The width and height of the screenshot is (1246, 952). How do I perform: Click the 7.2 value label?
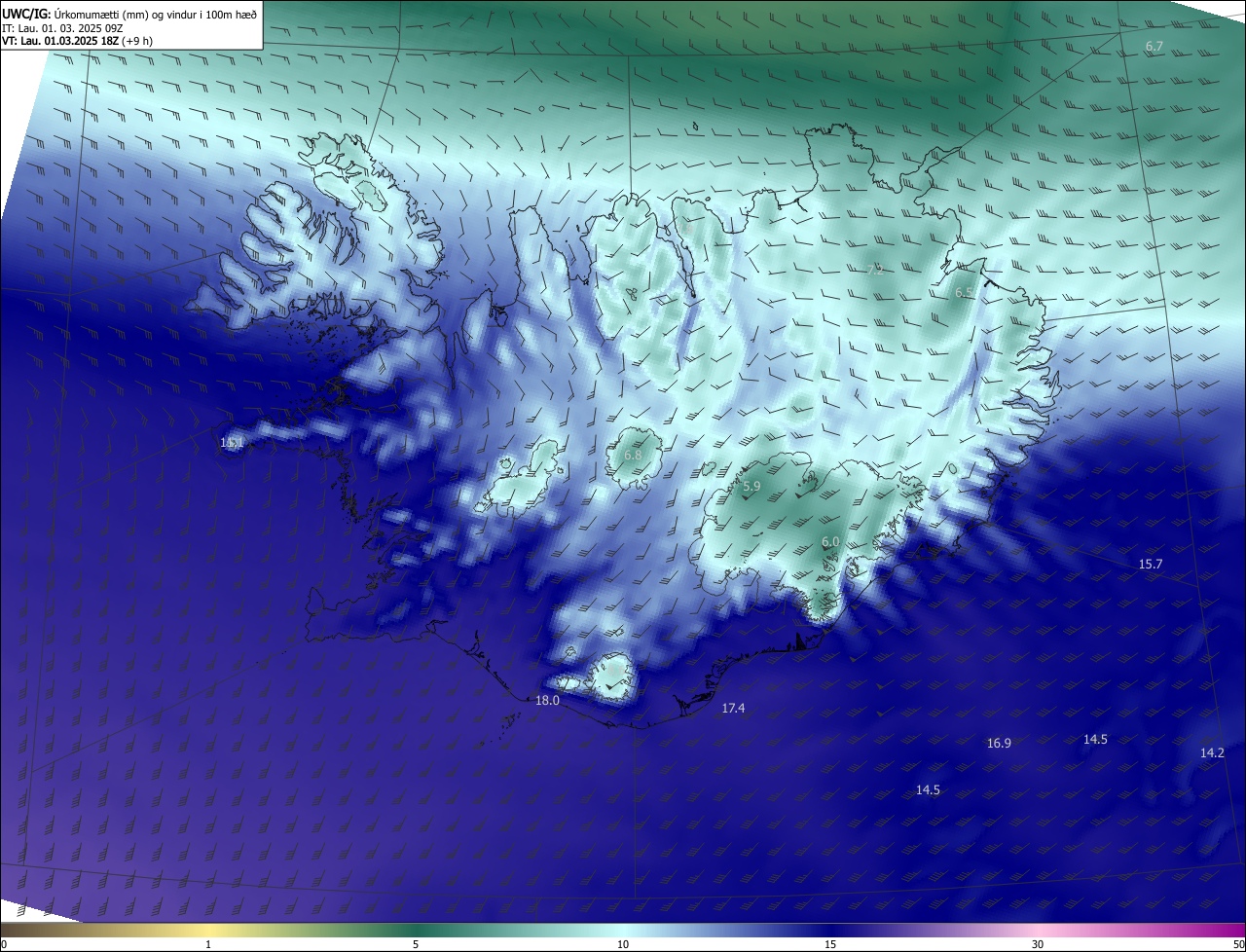875,271
